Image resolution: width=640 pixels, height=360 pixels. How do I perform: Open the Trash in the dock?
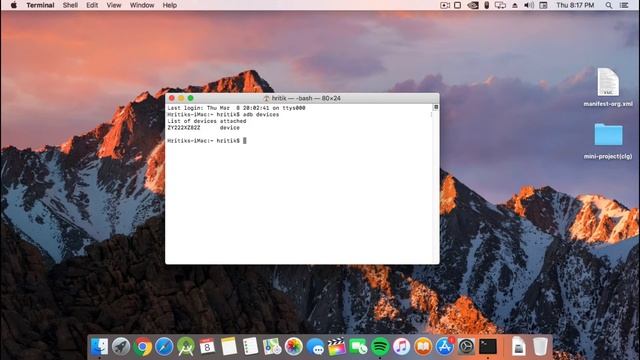tap(540, 347)
